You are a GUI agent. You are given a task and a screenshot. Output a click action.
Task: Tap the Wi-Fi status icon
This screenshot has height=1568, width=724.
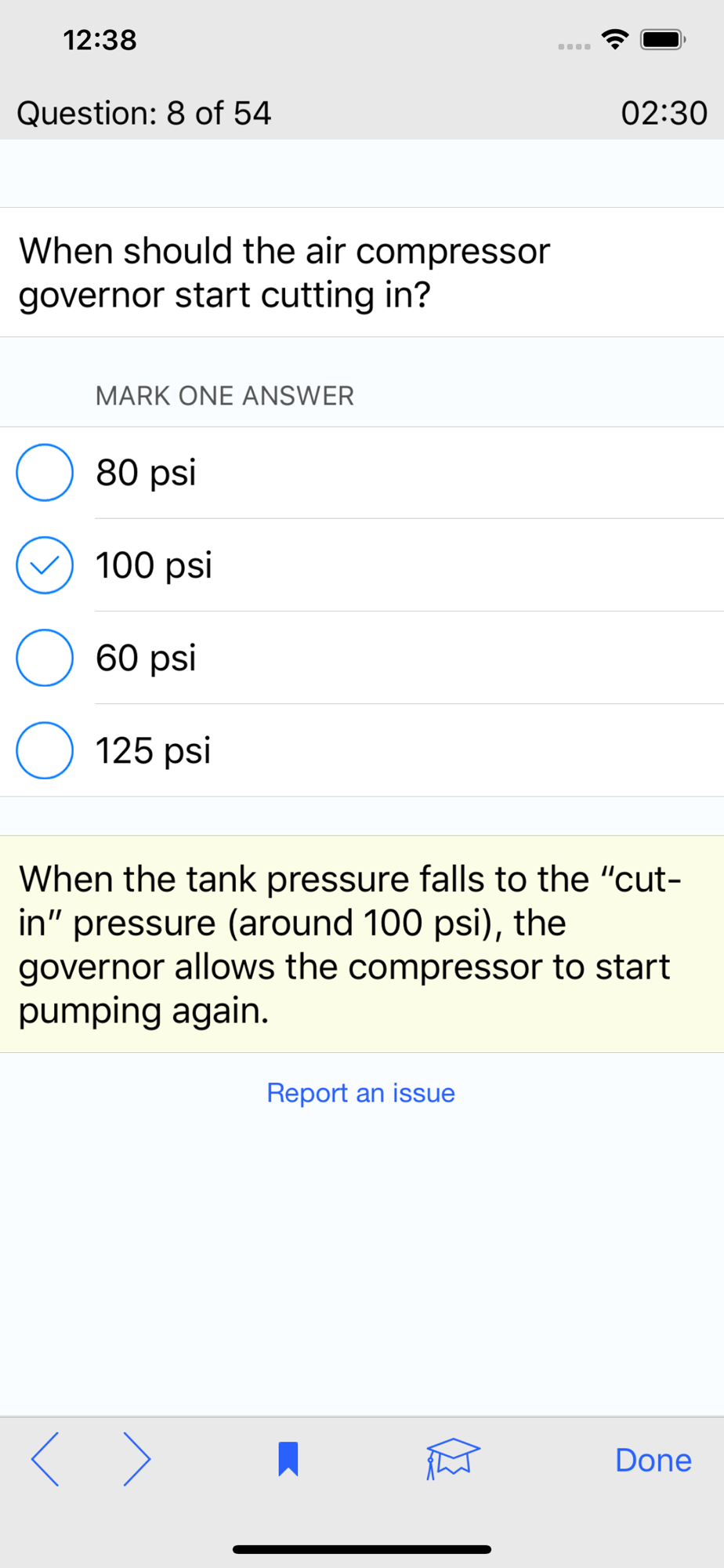pyautogui.click(x=616, y=39)
